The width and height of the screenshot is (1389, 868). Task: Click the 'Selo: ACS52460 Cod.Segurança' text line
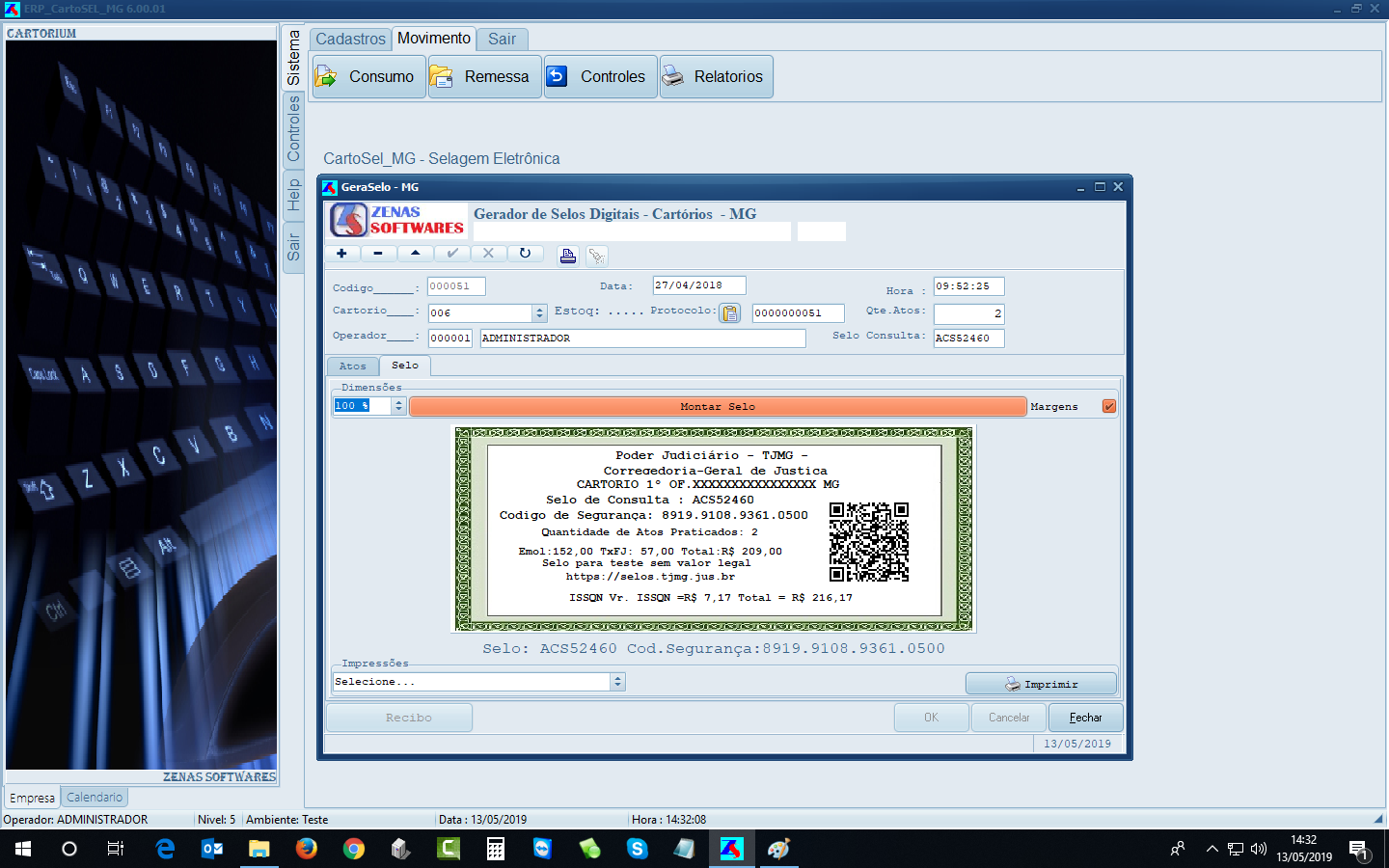(x=714, y=649)
